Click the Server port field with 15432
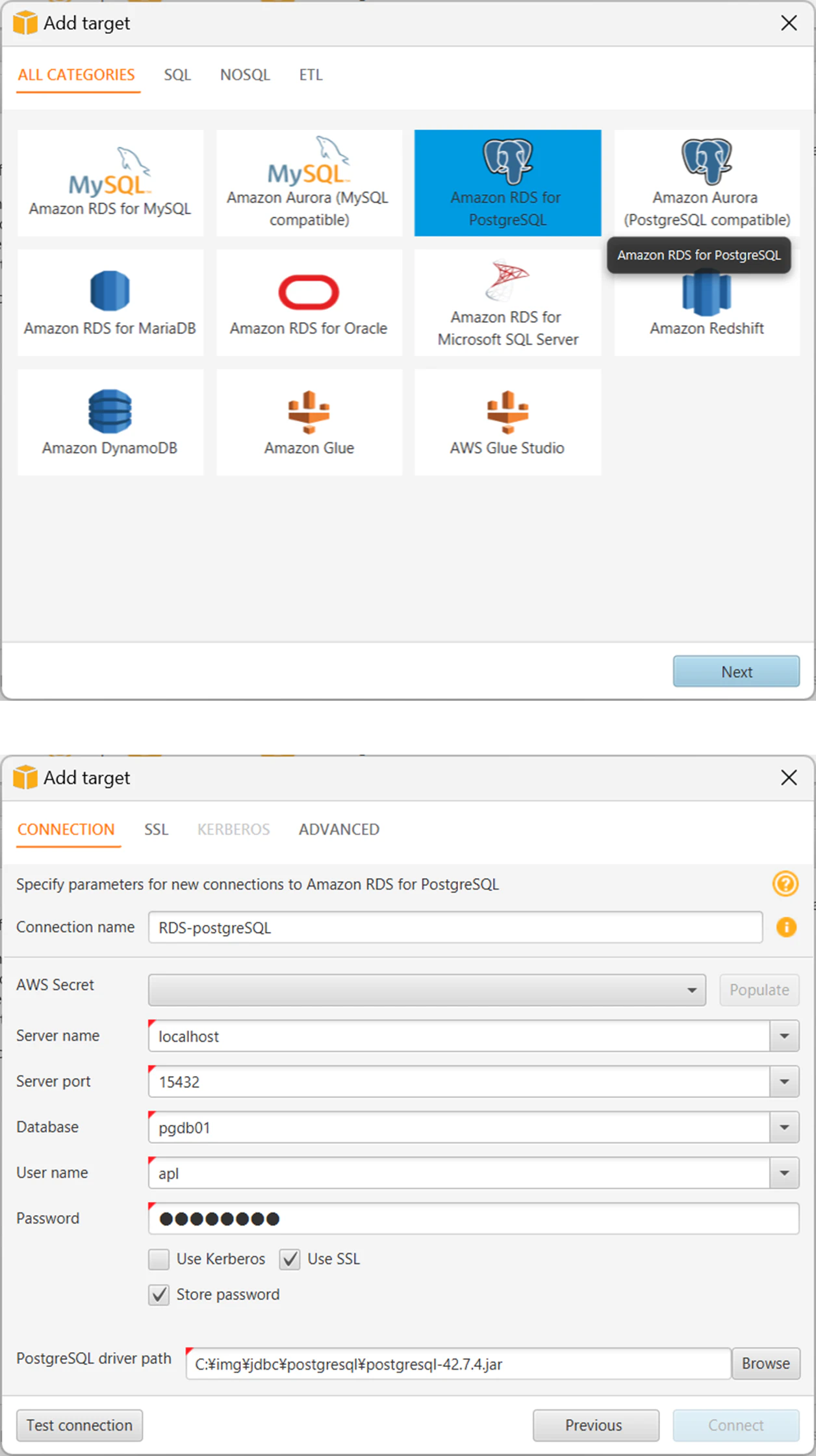The width and height of the screenshot is (816, 1456). click(x=459, y=1082)
